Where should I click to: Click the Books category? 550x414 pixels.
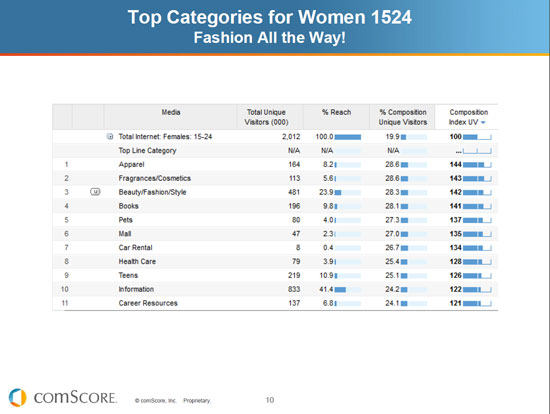pyautogui.click(x=128, y=206)
